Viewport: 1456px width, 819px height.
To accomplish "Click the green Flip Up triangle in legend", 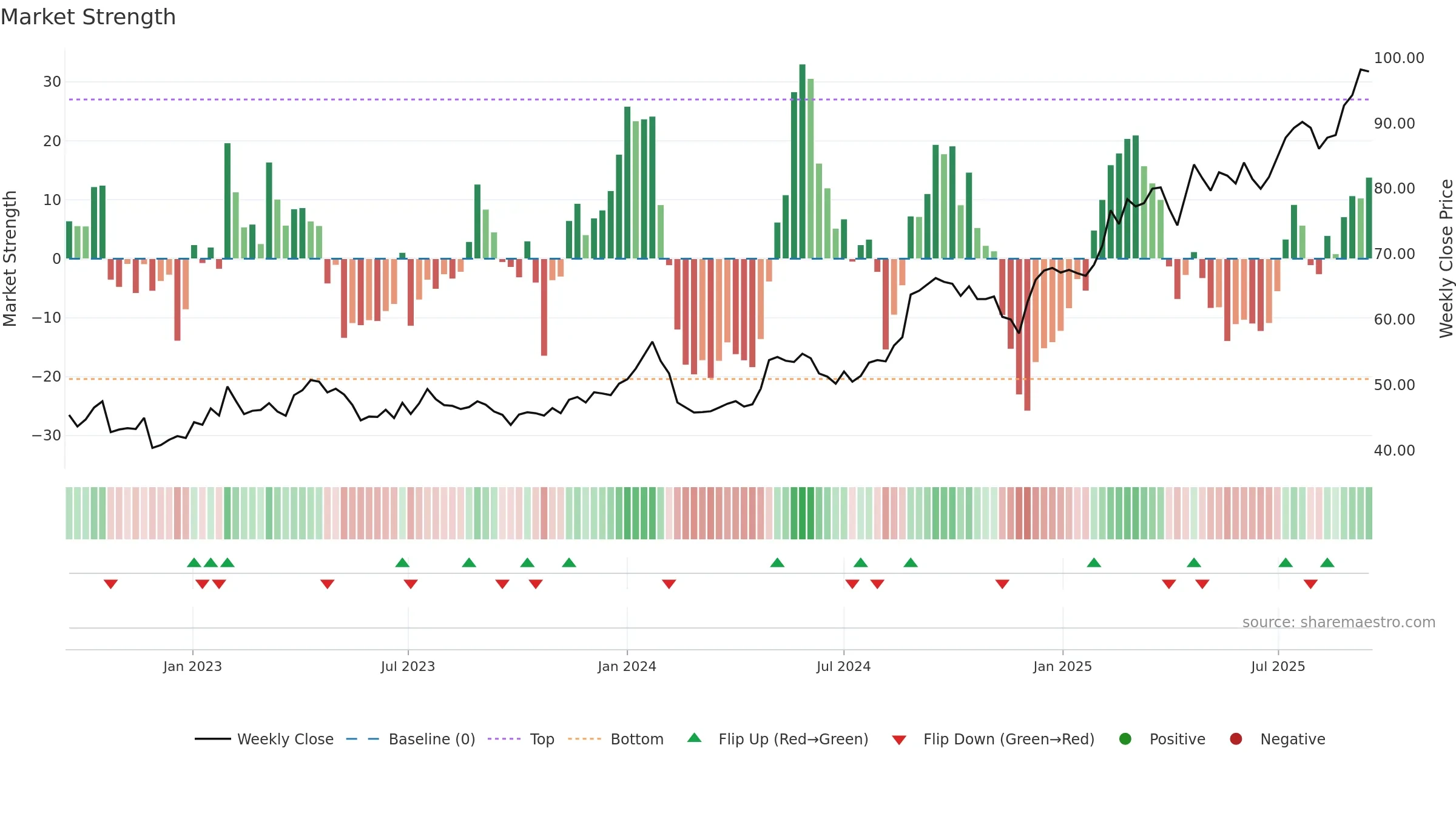I will pyautogui.click(x=695, y=738).
